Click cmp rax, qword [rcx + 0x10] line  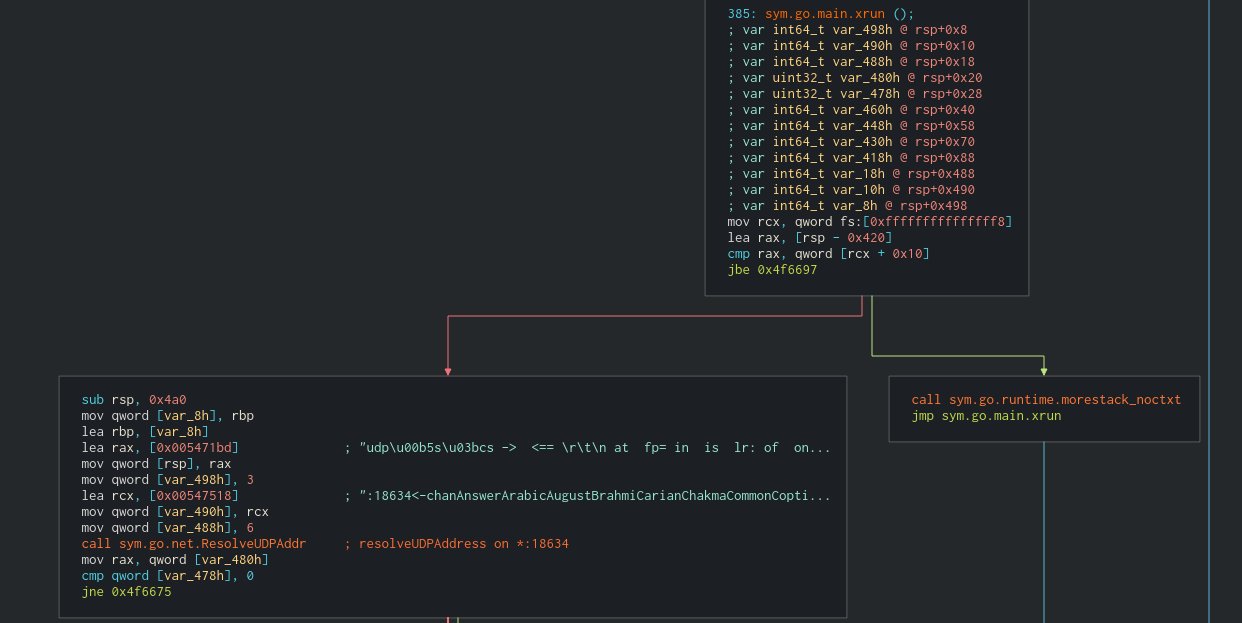(829, 254)
